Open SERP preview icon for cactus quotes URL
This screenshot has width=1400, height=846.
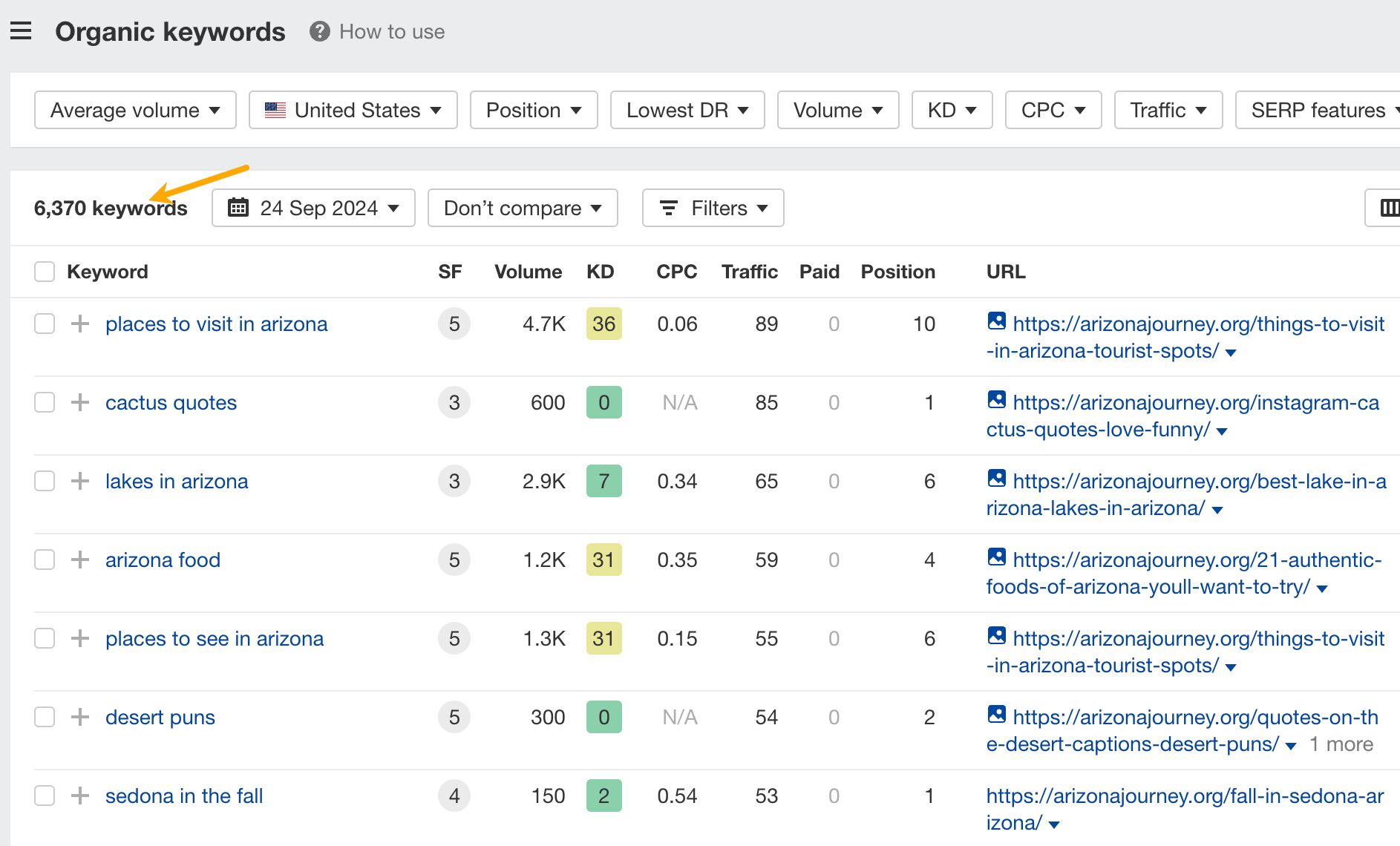click(x=998, y=401)
